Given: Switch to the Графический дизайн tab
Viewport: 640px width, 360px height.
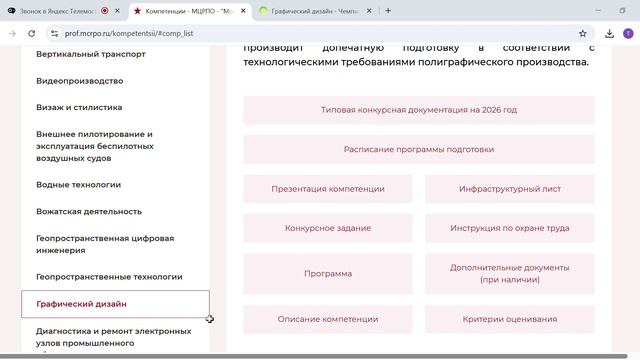Looking at the screenshot, I should point(314,11).
